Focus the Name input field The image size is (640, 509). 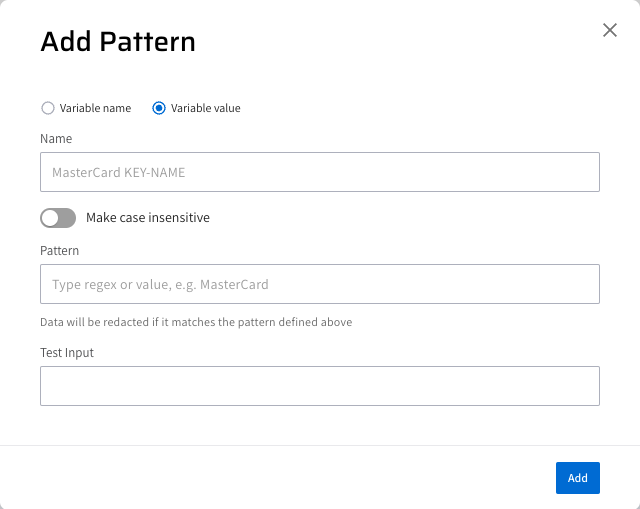pyautogui.click(x=320, y=172)
